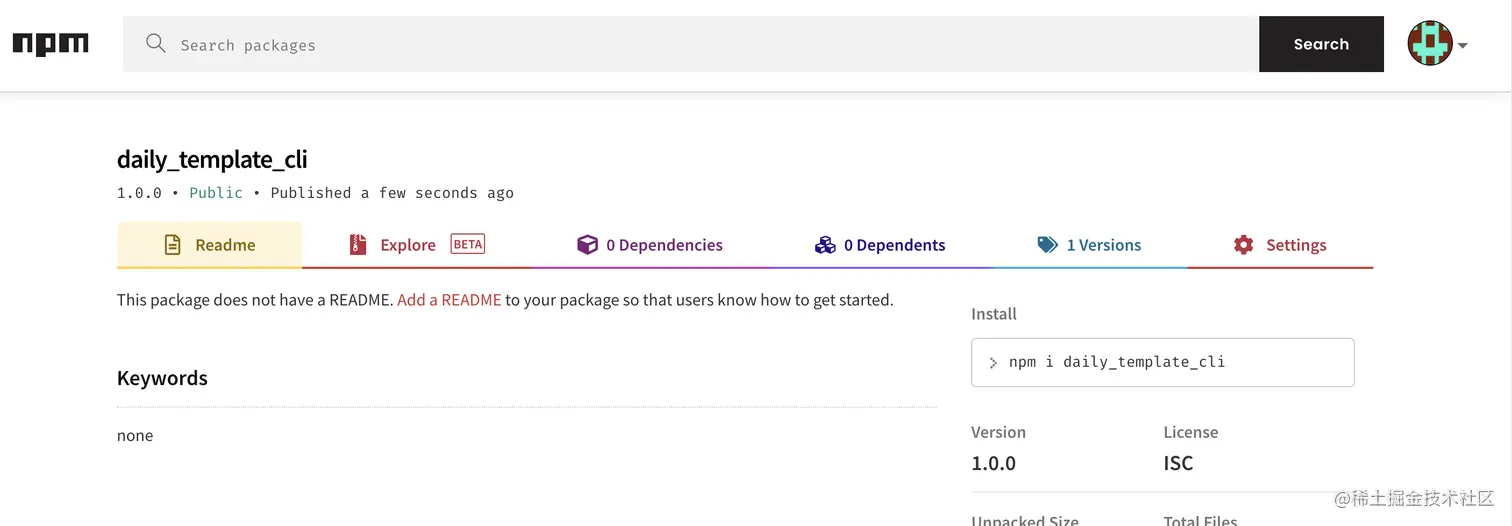Click the Versions tag icon

(1047, 245)
